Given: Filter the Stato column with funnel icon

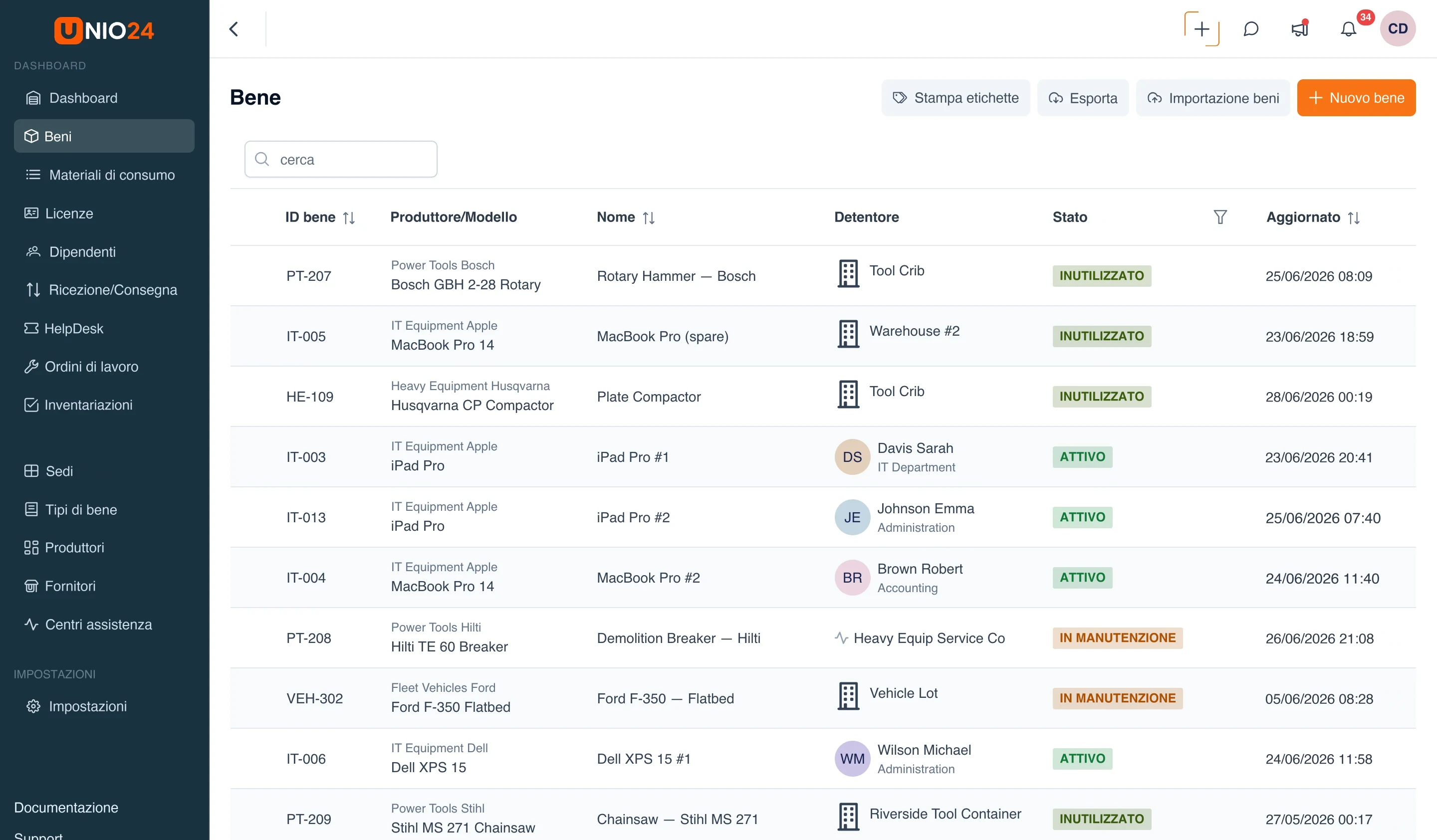Looking at the screenshot, I should click(x=1220, y=217).
